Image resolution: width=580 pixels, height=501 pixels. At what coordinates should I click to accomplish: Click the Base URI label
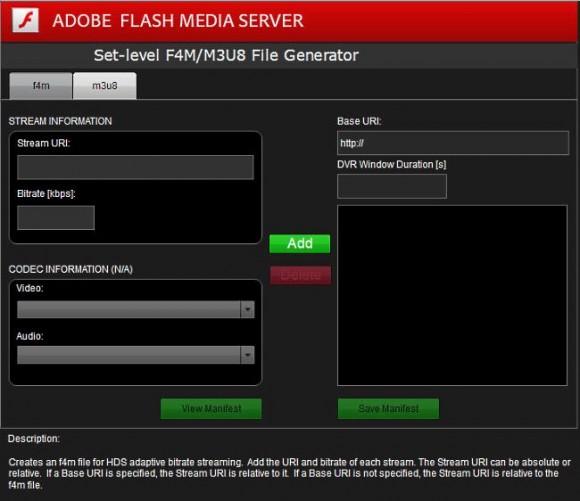359,121
